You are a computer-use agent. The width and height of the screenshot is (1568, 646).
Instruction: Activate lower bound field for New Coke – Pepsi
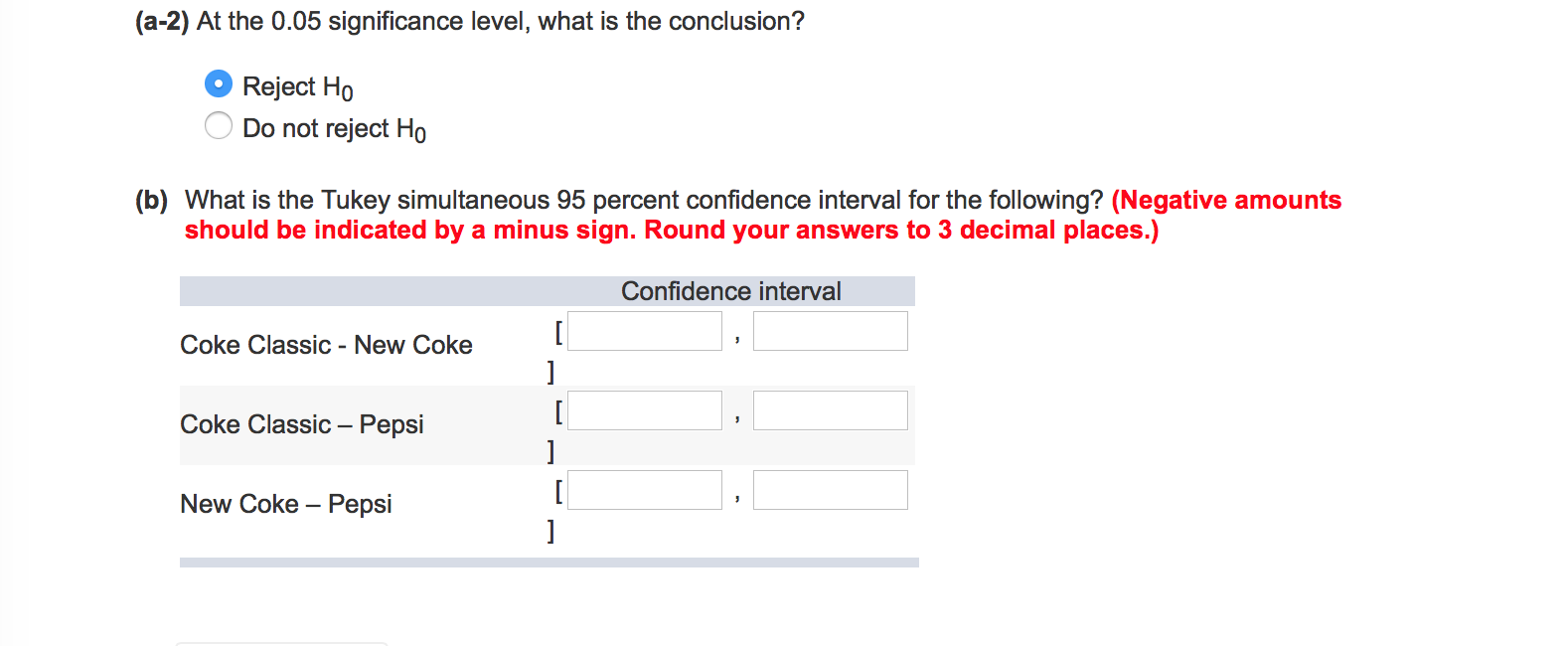coord(644,490)
